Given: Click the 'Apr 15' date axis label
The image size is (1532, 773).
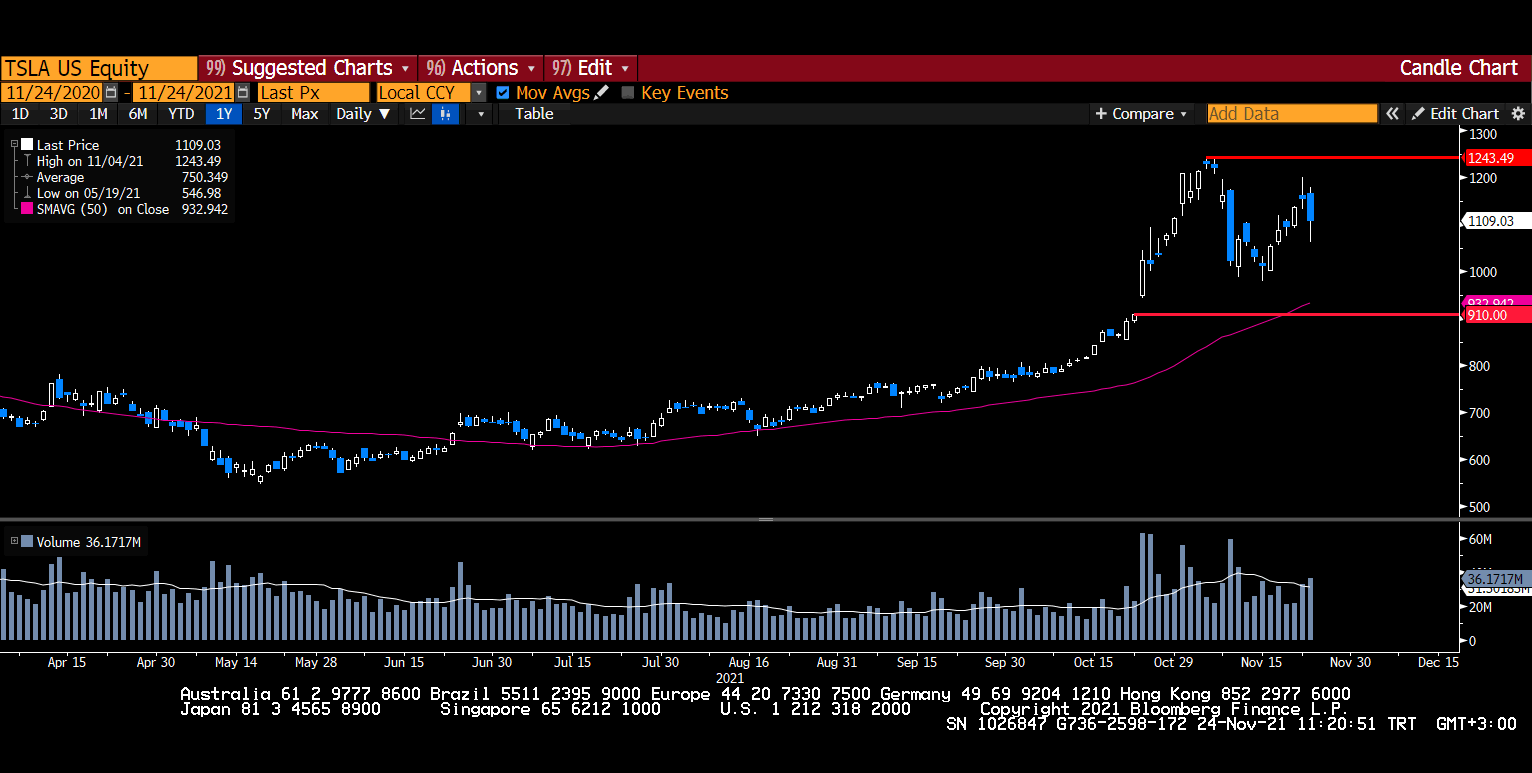Looking at the screenshot, I should coord(66,662).
